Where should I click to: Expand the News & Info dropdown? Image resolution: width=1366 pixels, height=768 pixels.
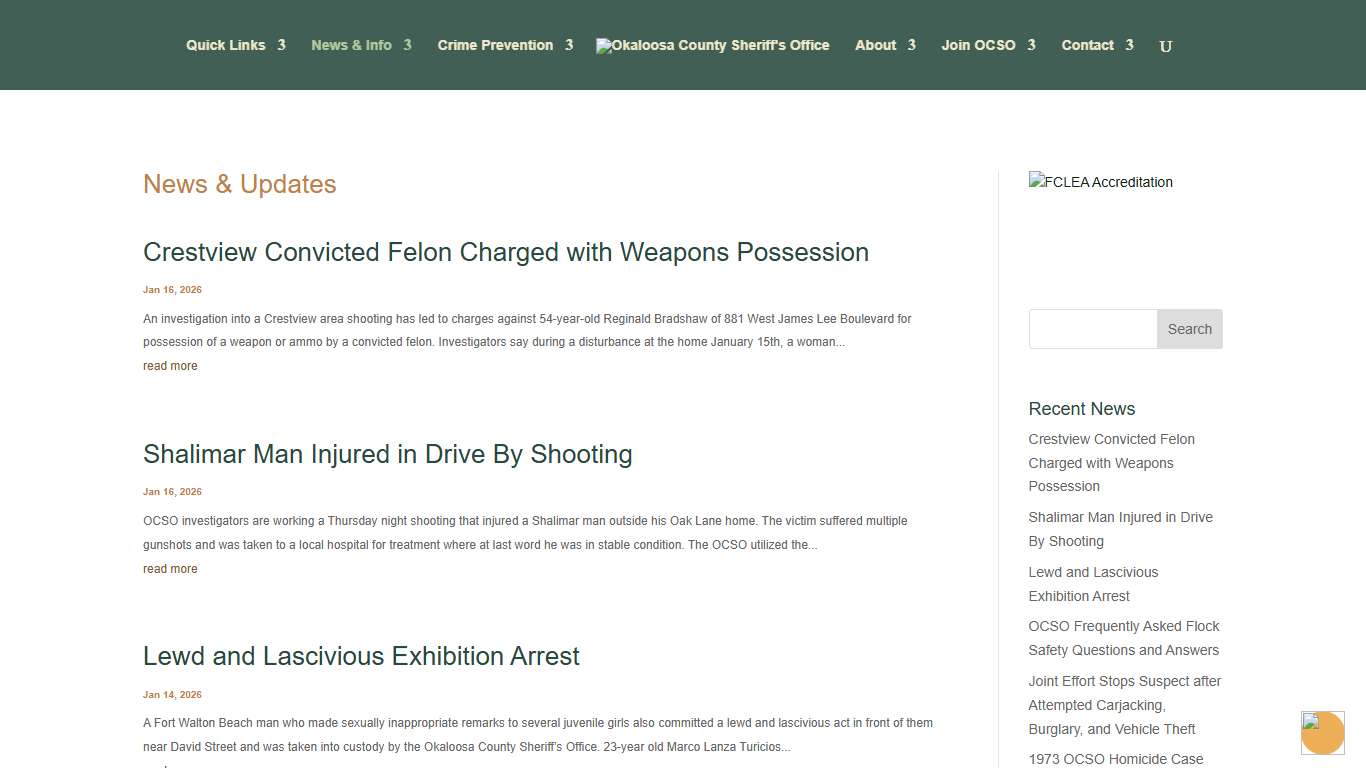pos(351,45)
